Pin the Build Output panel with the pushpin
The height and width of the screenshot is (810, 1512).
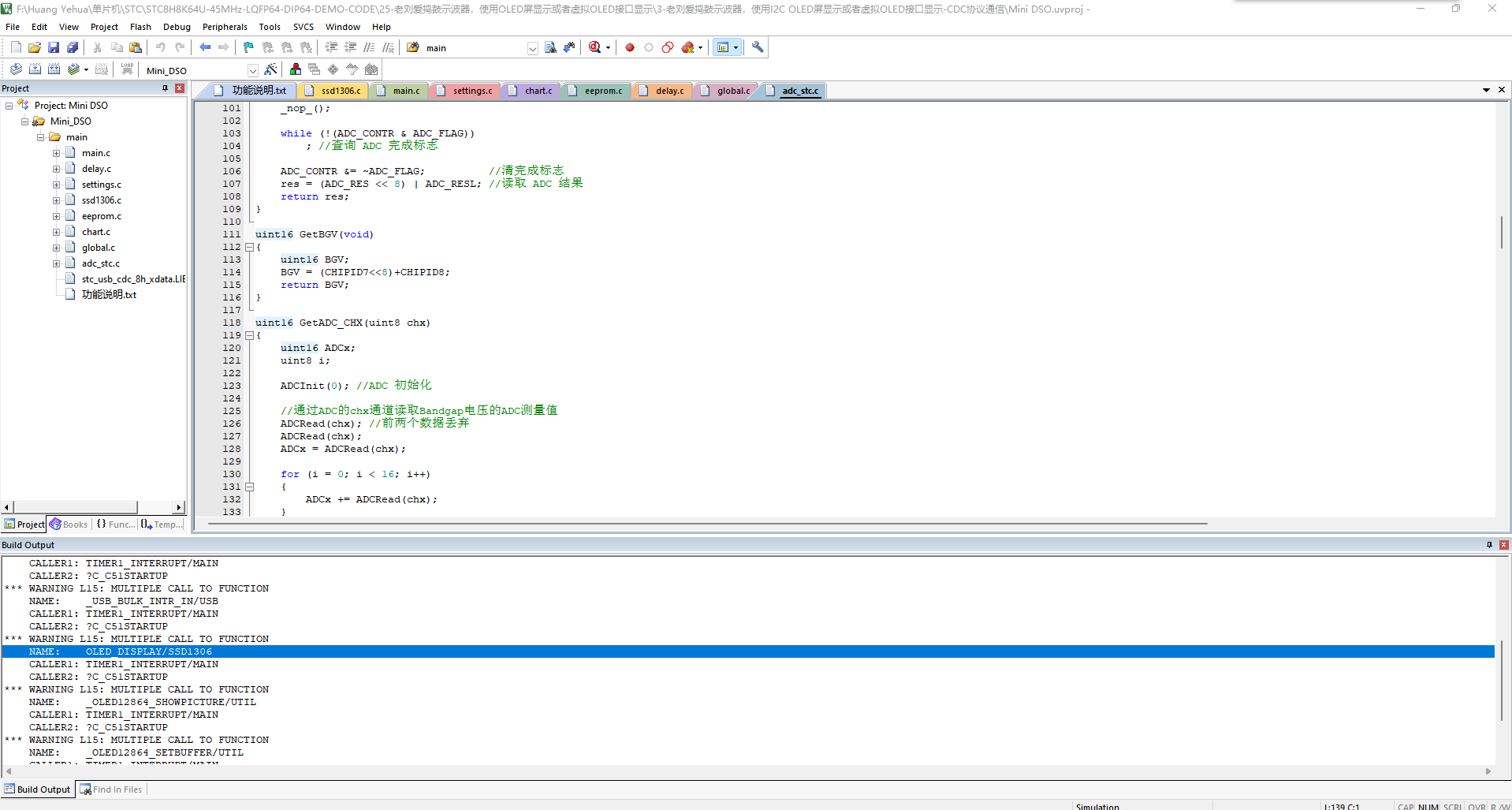coord(1489,545)
